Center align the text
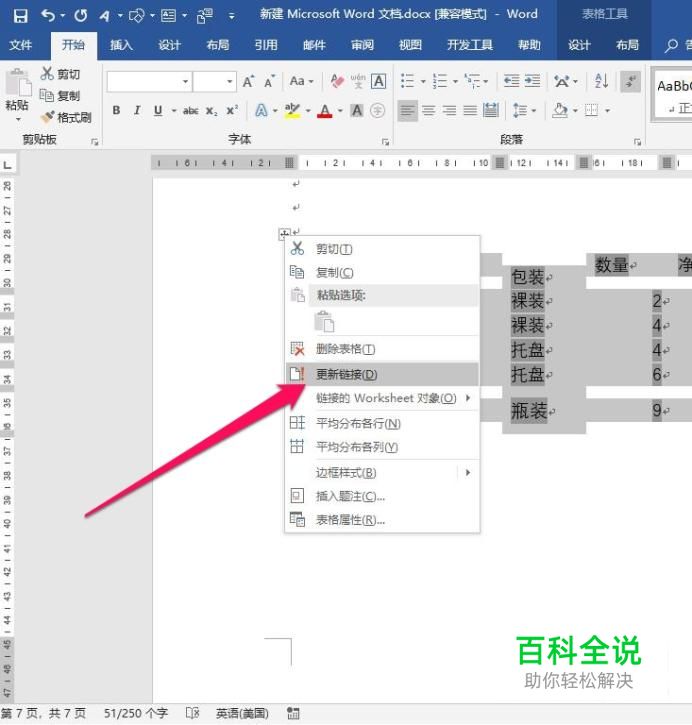Screen dimensions: 692x725 [429, 111]
